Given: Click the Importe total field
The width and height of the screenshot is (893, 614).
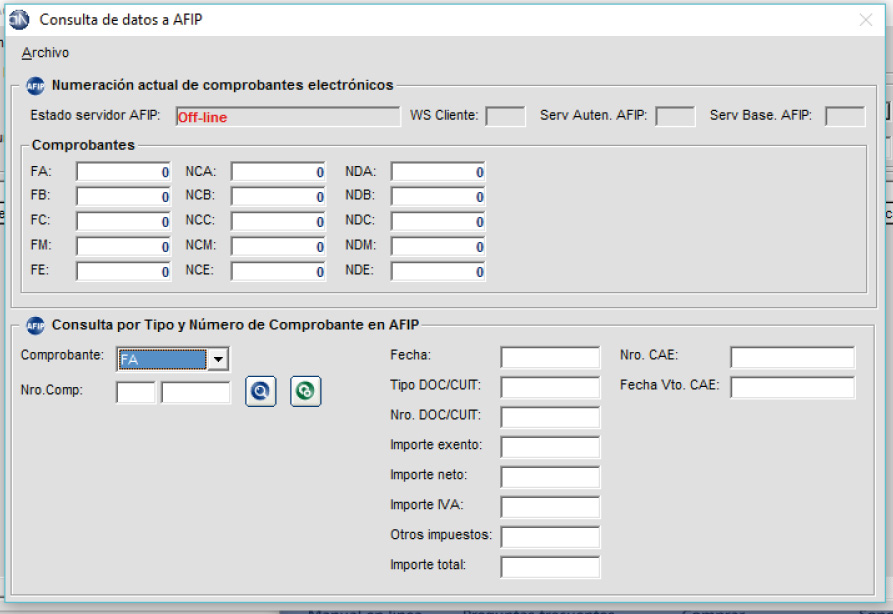Looking at the screenshot, I should coord(550,567).
